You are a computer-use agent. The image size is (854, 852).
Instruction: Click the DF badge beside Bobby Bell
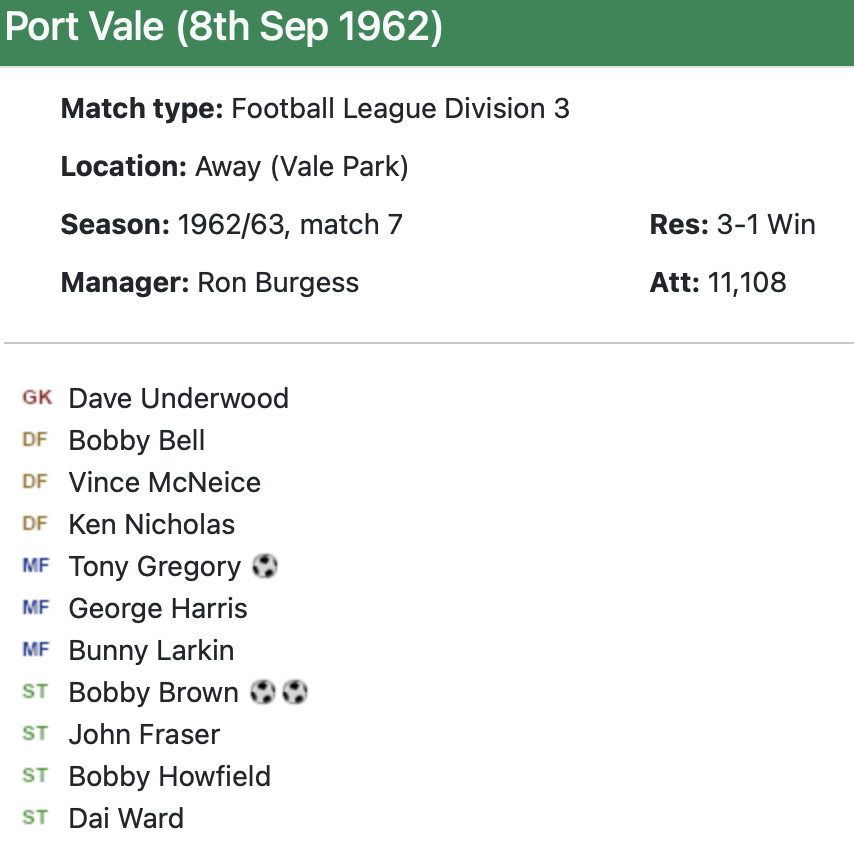pos(35,440)
